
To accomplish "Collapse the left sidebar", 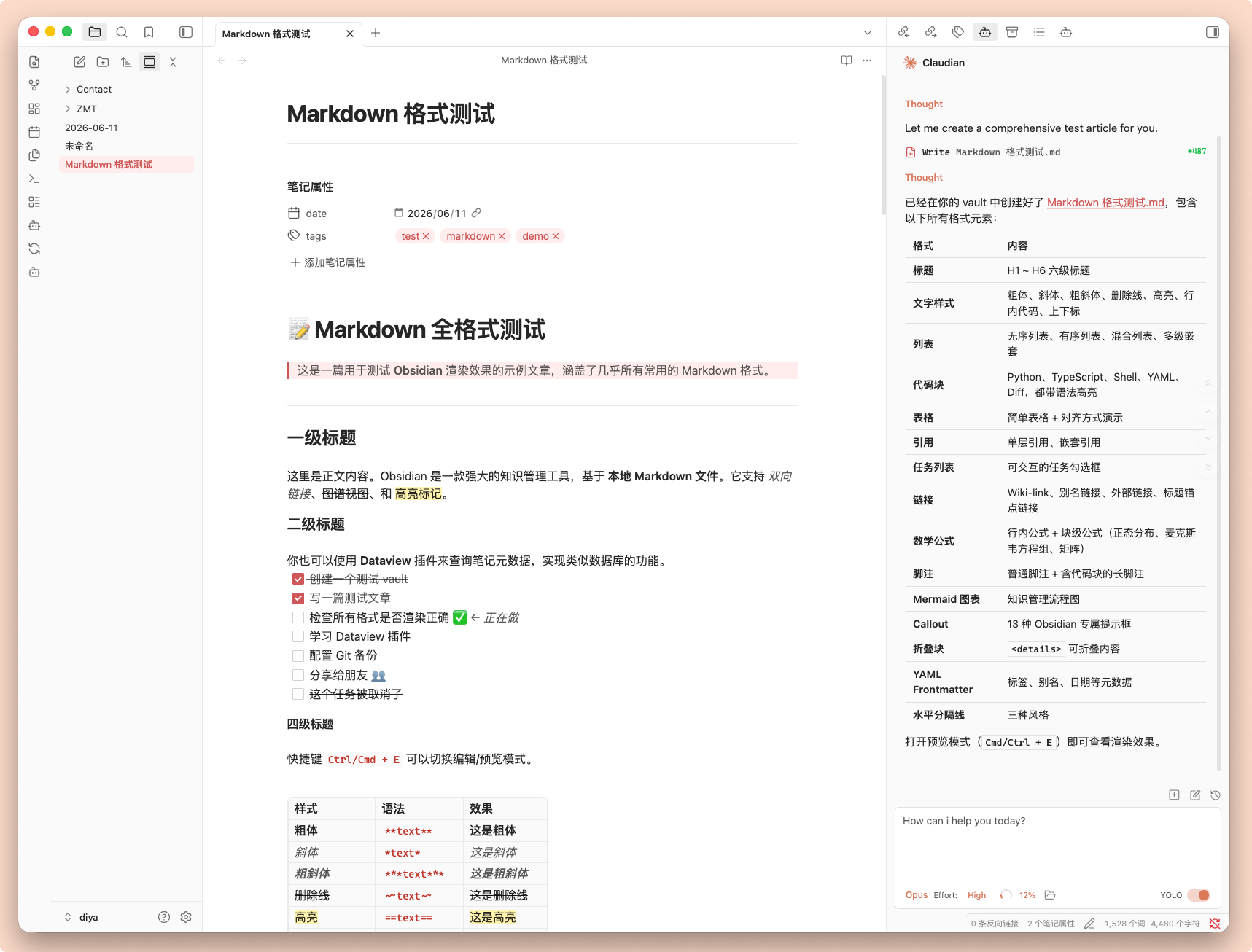I will 186,32.
